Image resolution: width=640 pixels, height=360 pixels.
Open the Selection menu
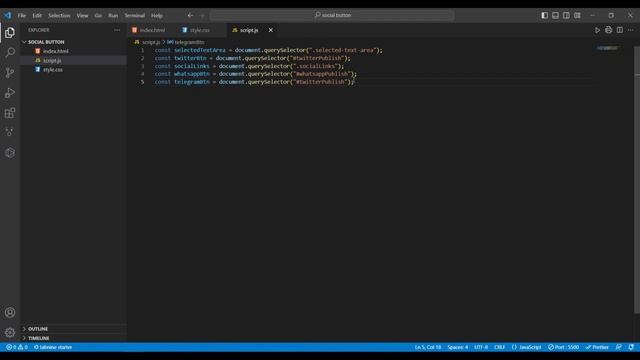(59, 16)
